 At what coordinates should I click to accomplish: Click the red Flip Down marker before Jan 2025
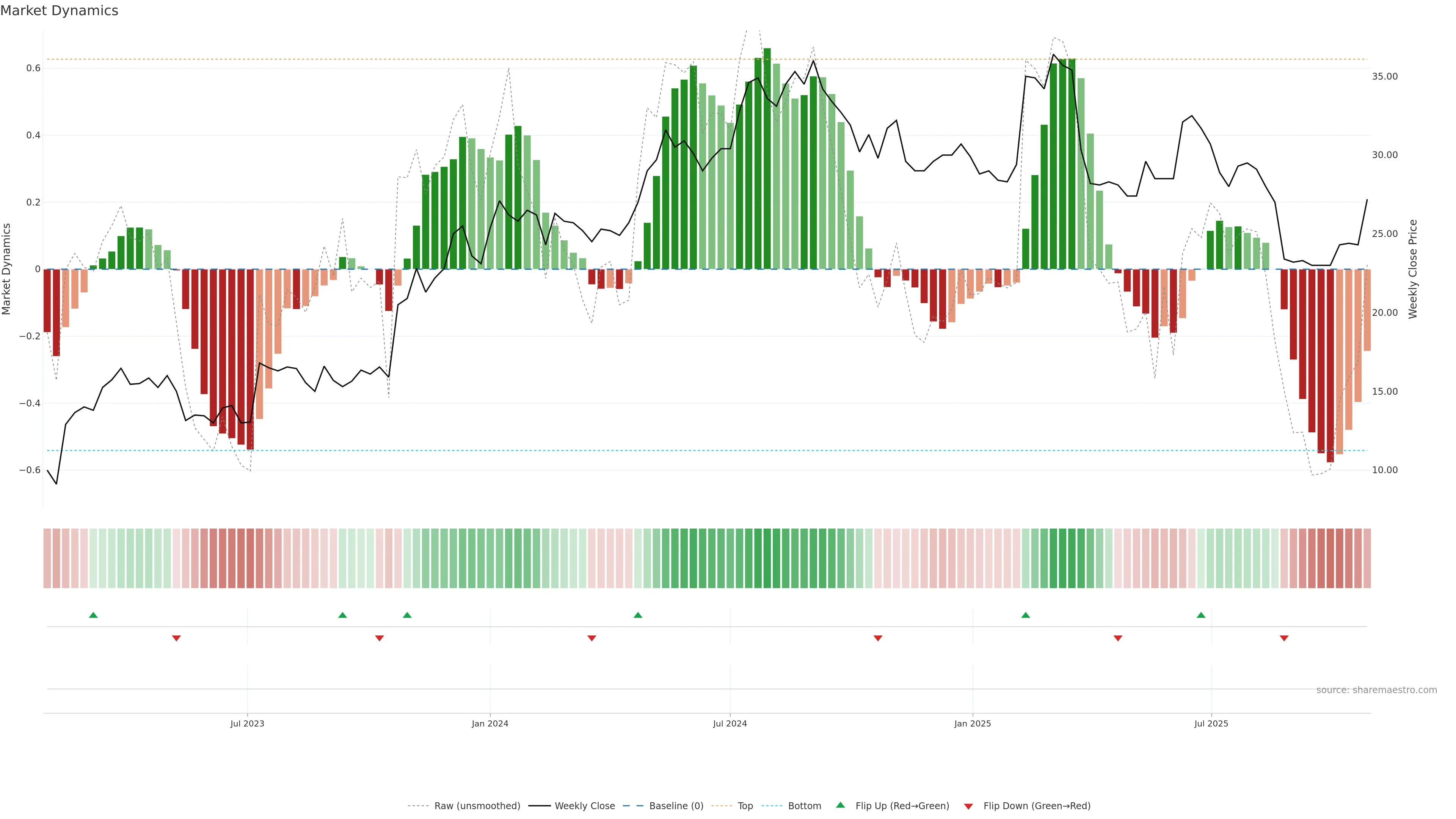(878, 638)
